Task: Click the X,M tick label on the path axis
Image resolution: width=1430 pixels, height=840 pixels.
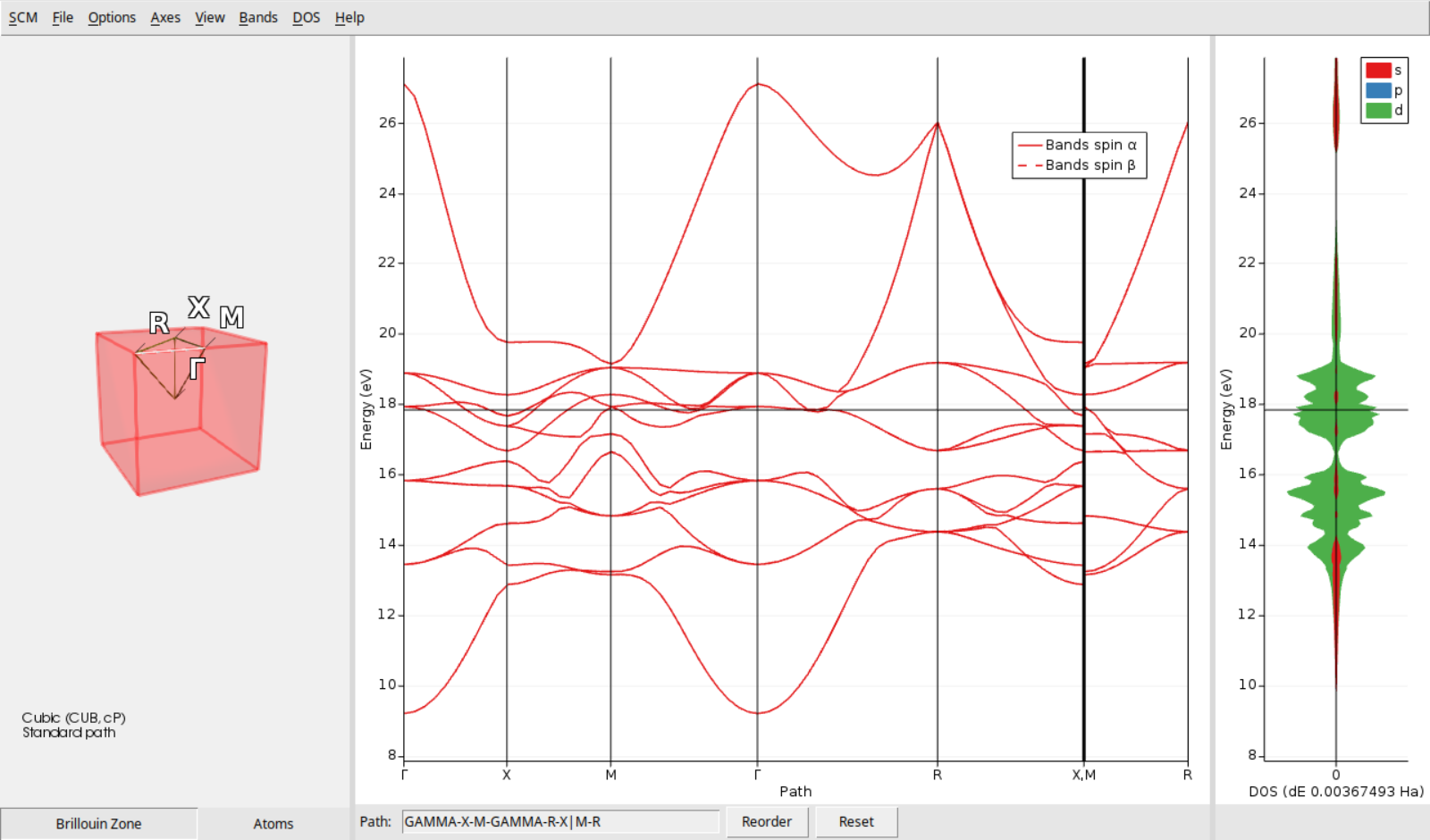Action: (x=1084, y=776)
